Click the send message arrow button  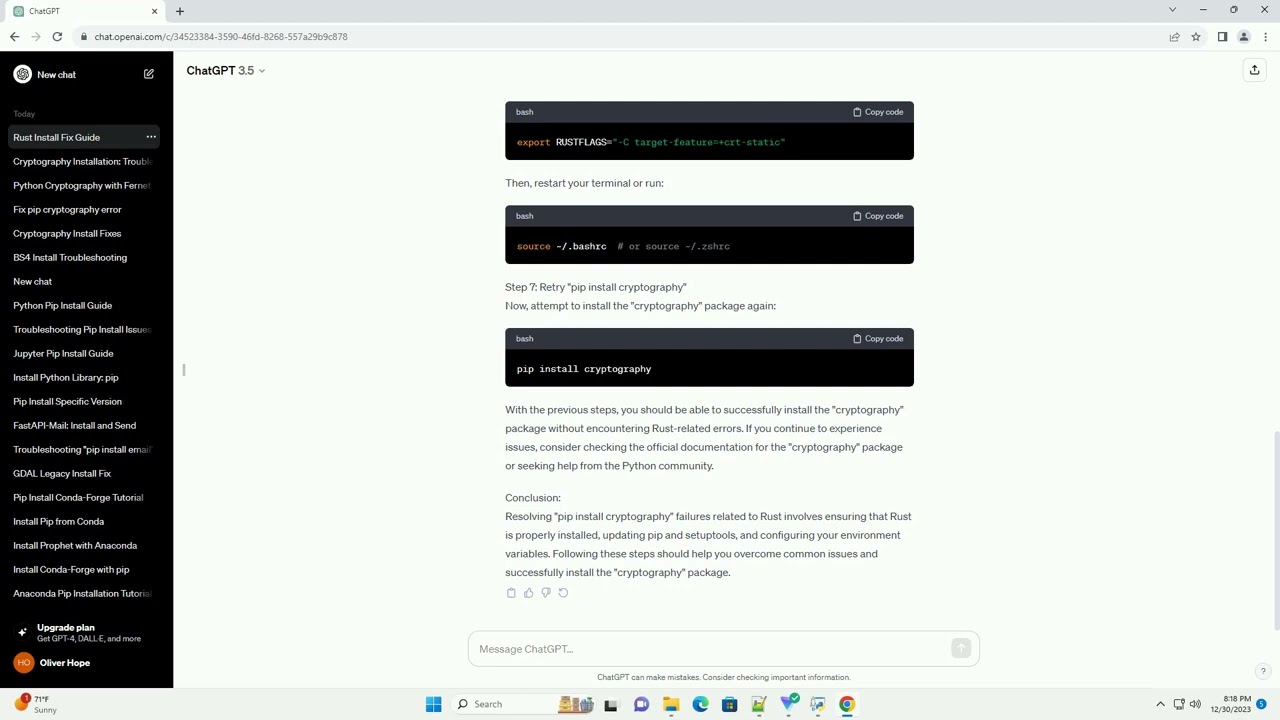[x=961, y=649]
